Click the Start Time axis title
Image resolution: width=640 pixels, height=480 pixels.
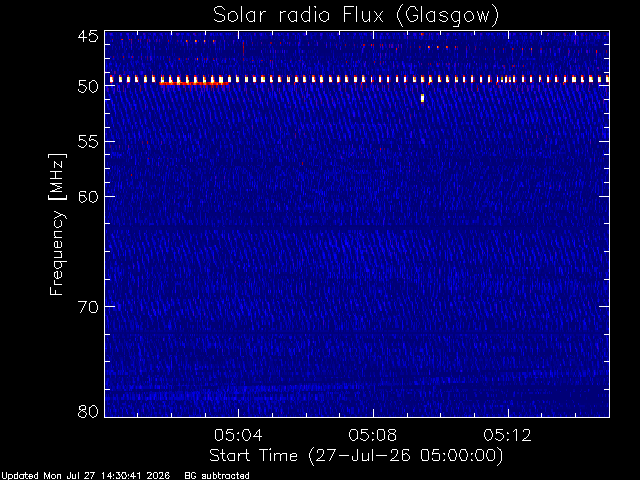point(356,456)
